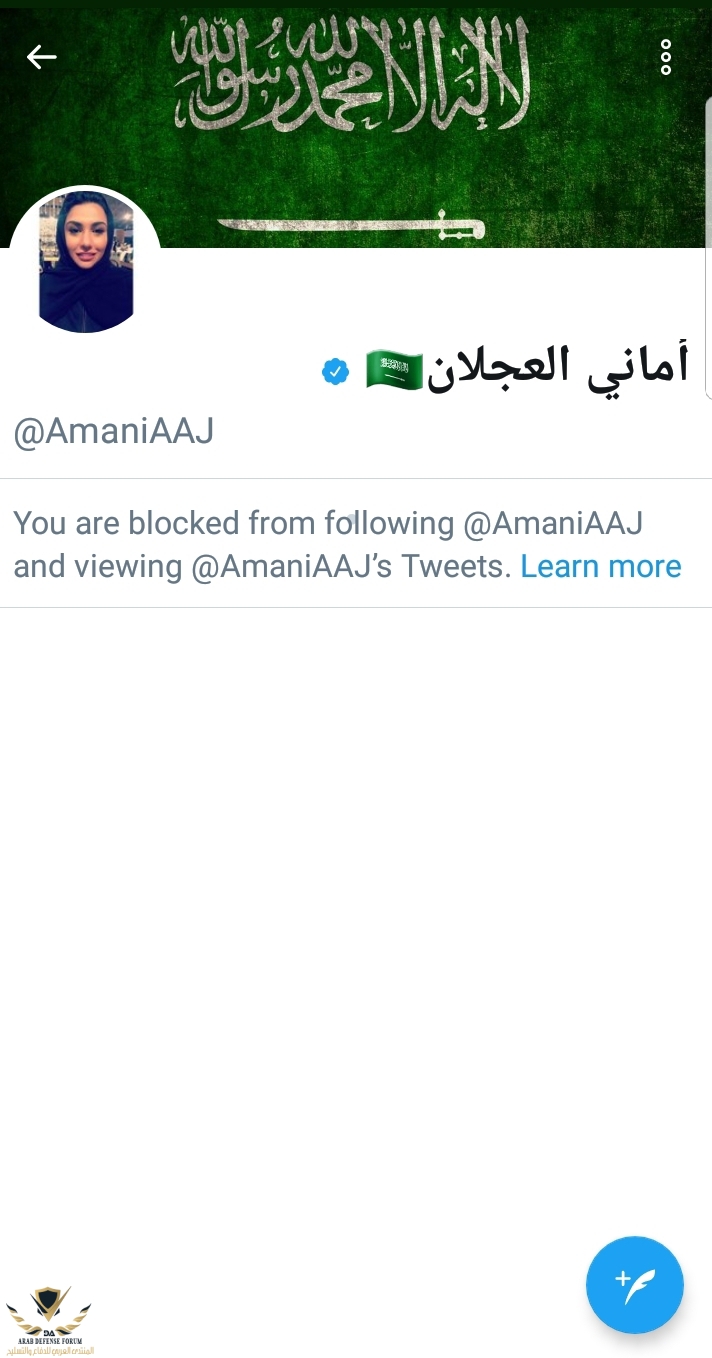The width and height of the screenshot is (712, 1358).
Task: Open the three-dot overflow menu
Action: coord(666,58)
